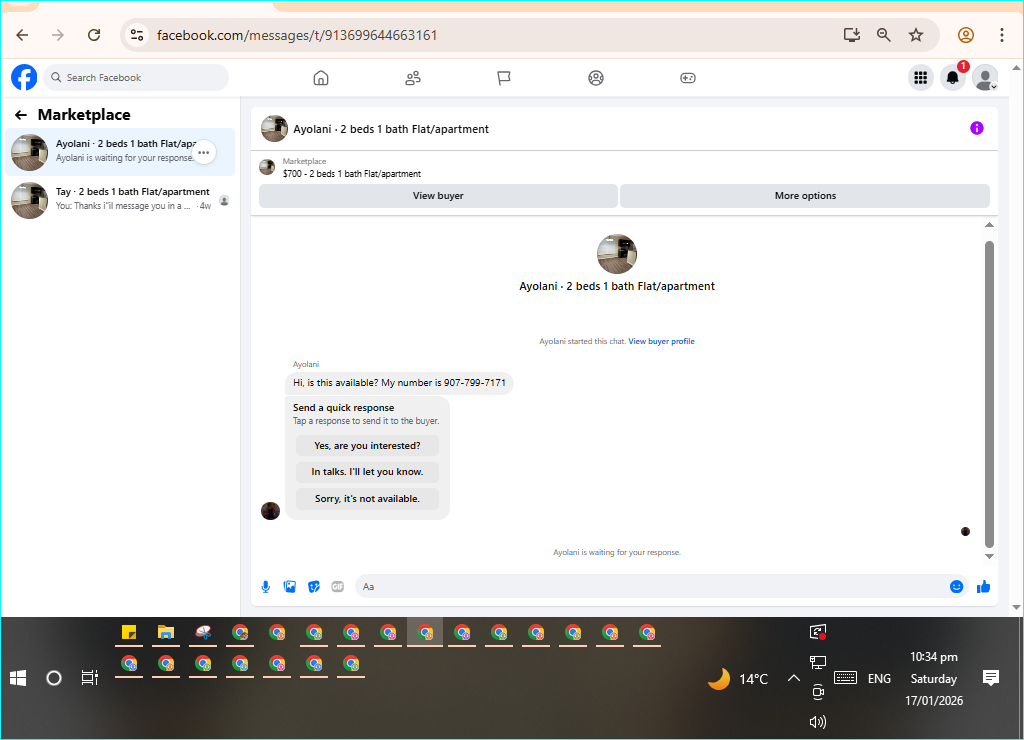The image size is (1024, 740).
Task: Click the chat scrollbar up arrow
Action: coord(989,225)
